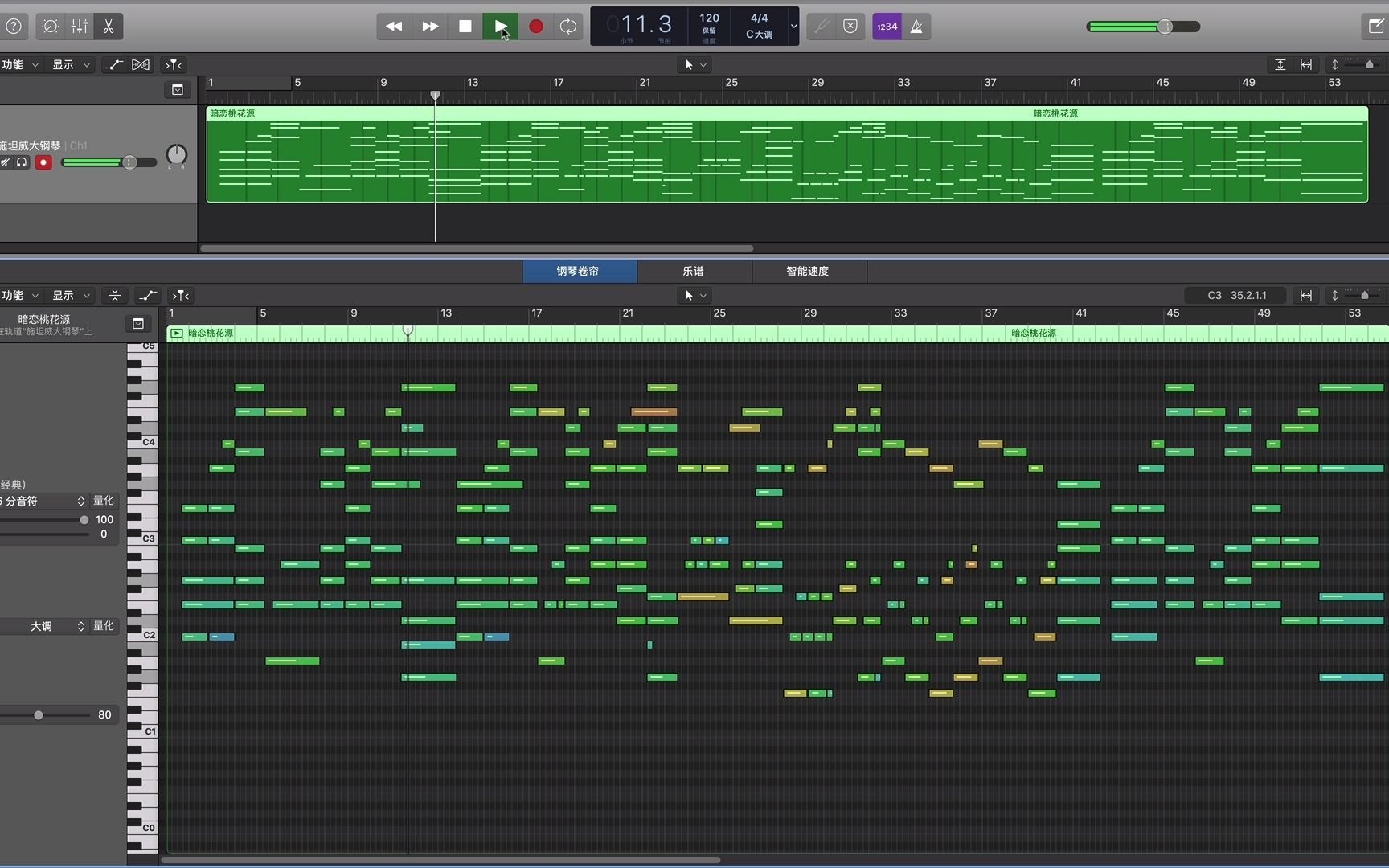Open the LCD display mode dropdown
Screen dimensions: 1389x868
(x=793, y=27)
